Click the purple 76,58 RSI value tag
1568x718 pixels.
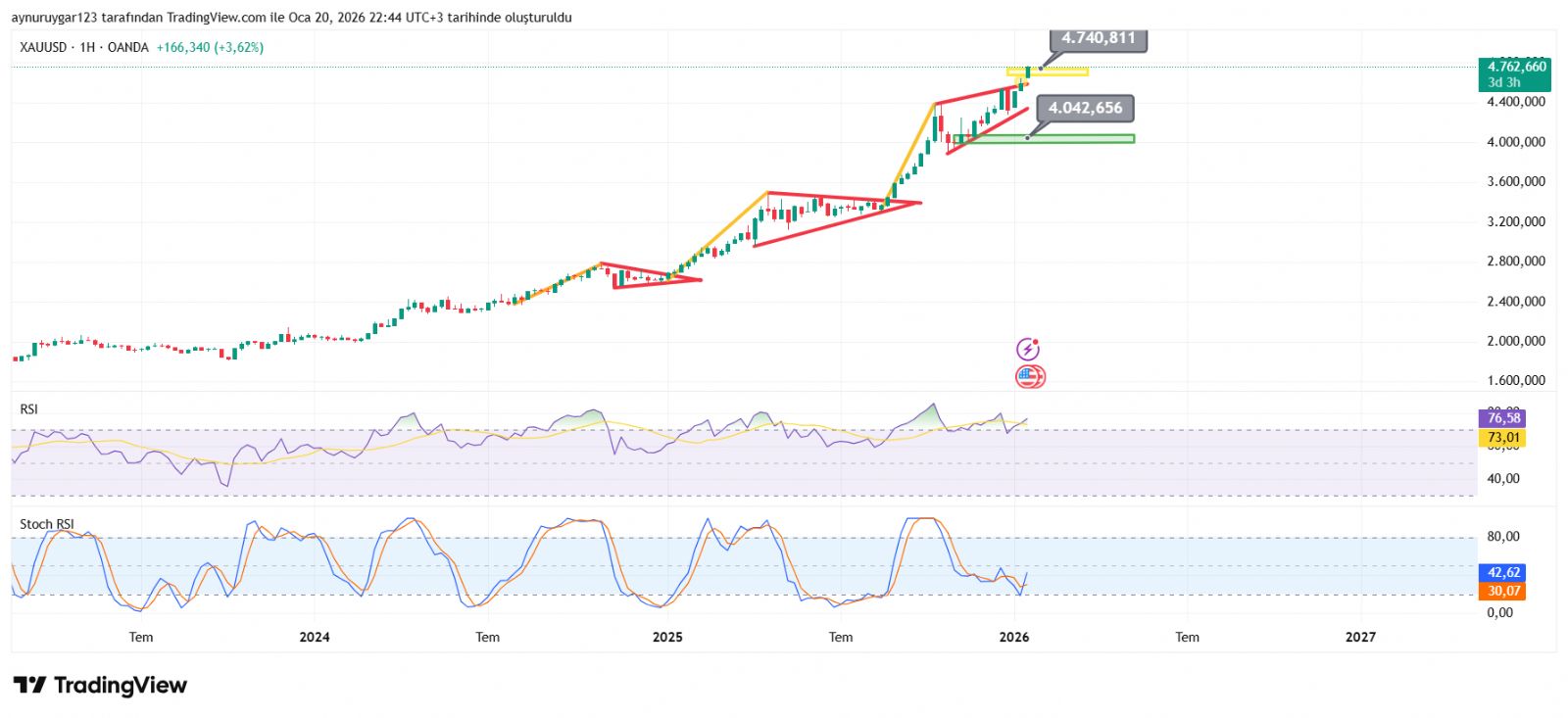coord(1502,418)
